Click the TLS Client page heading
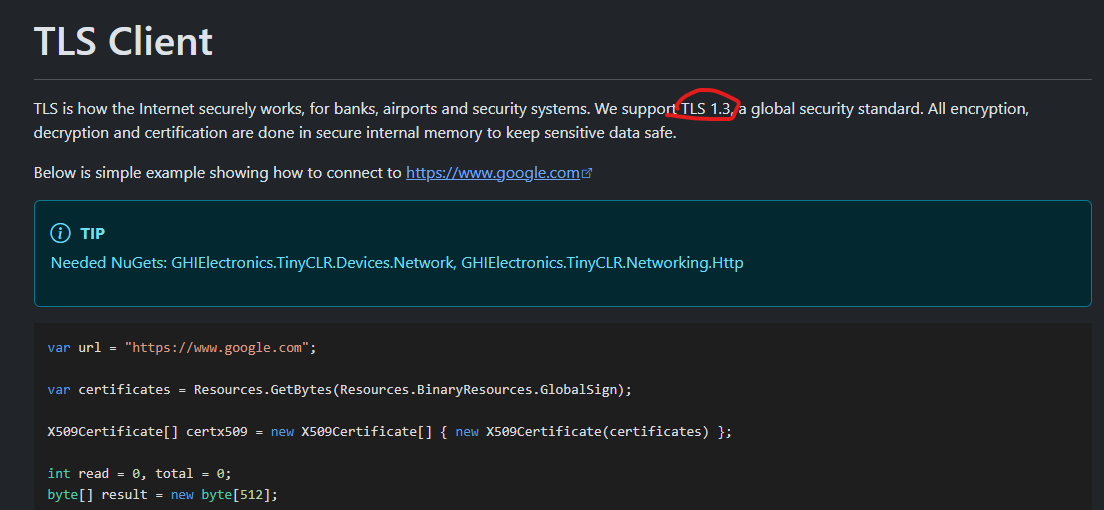Image resolution: width=1104 pixels, height=510 pixels. point(123,41)
